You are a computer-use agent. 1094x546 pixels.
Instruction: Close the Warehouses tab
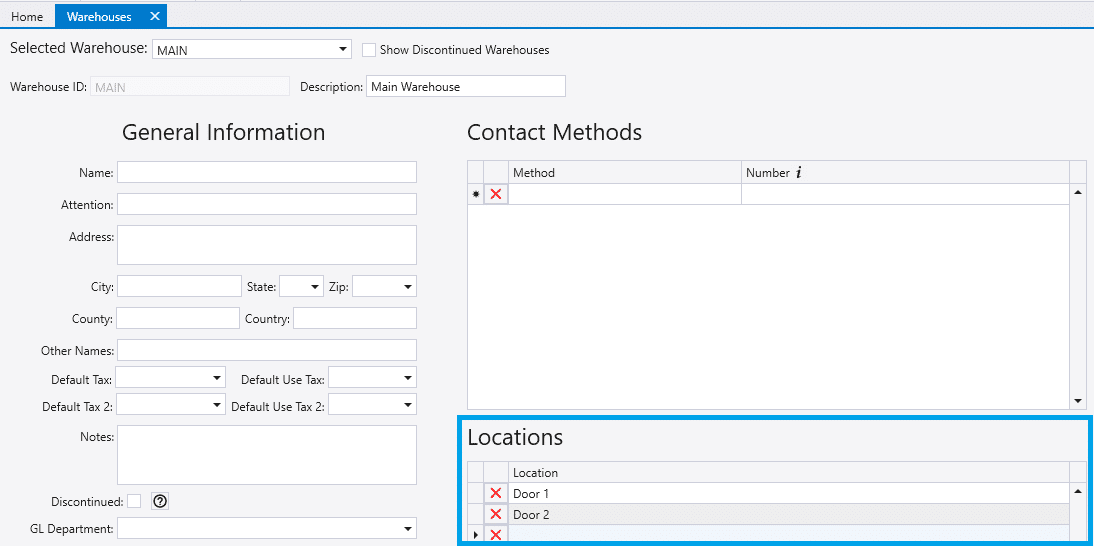(154, 16)
